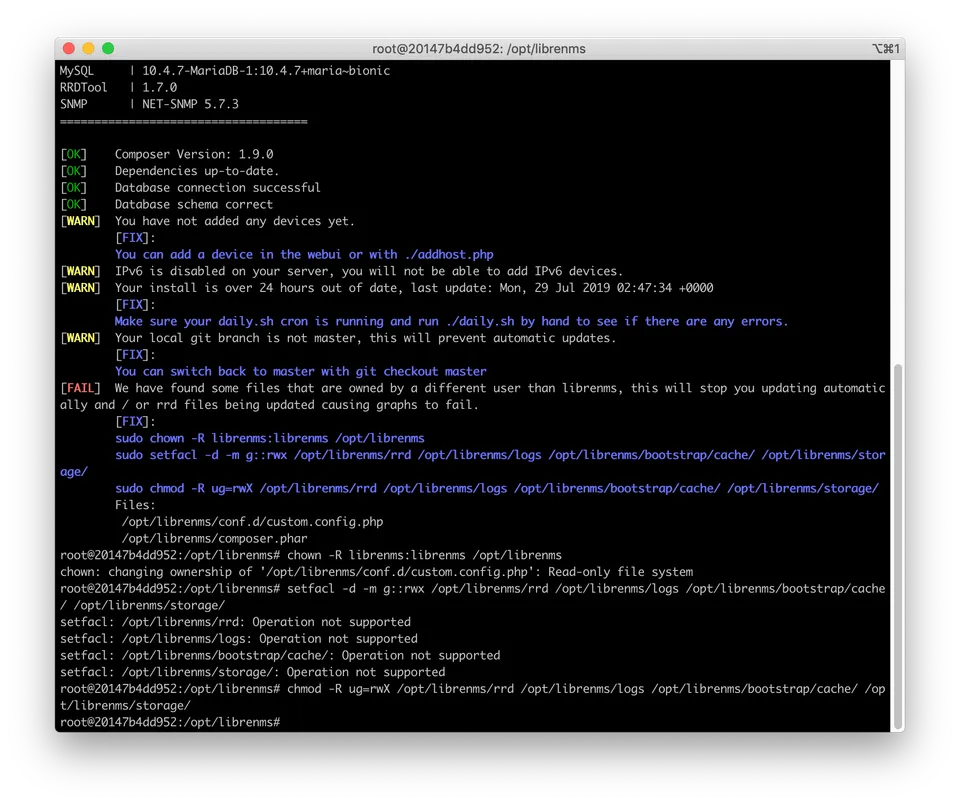The width and height of the screenshot is (960, 805).
Task: Click the red [FAIL] label
Action: 80,388
